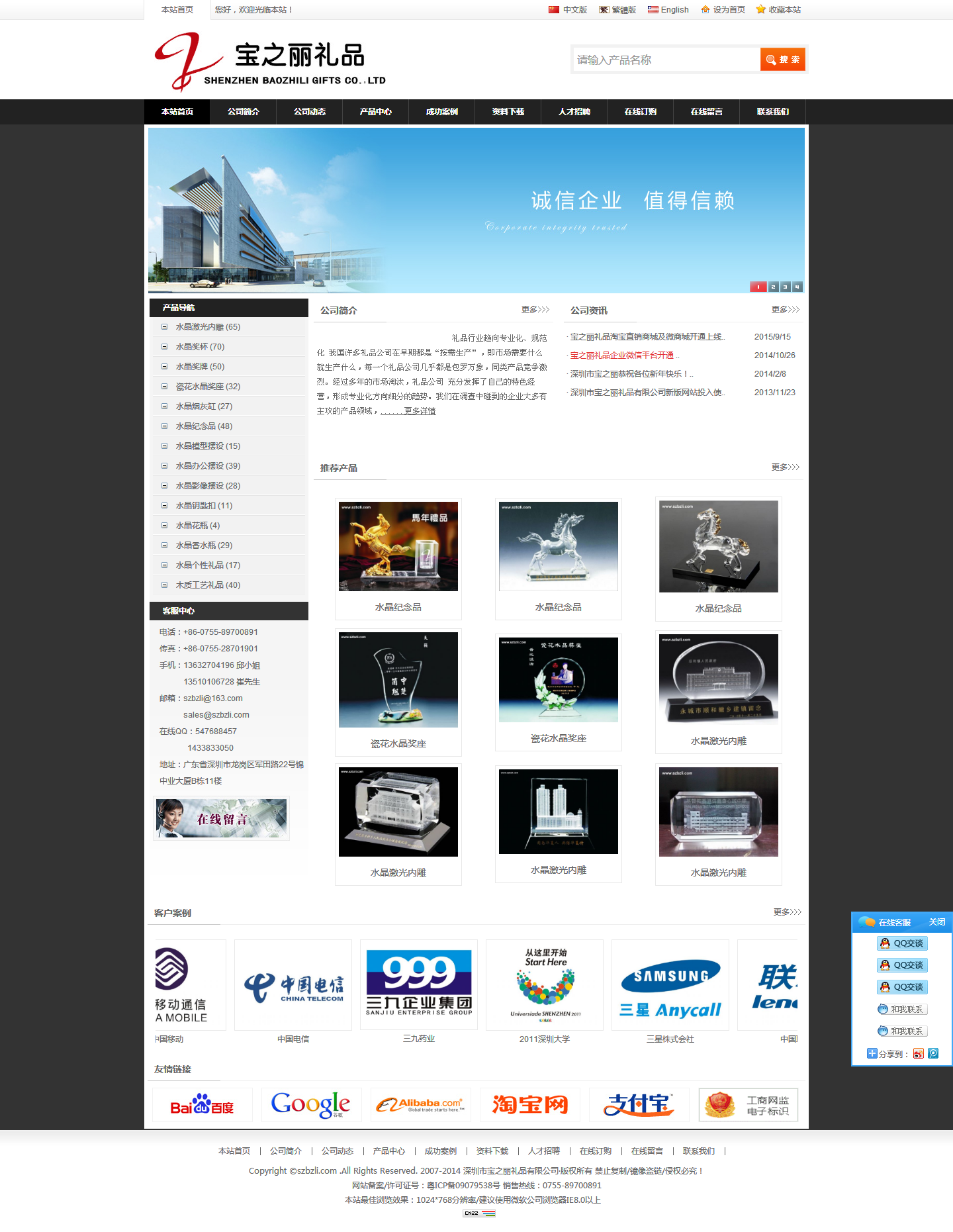Open the 水晶钥匙扣 (11) category
The height and width of the screenshot is (1232, 953).
204,506
